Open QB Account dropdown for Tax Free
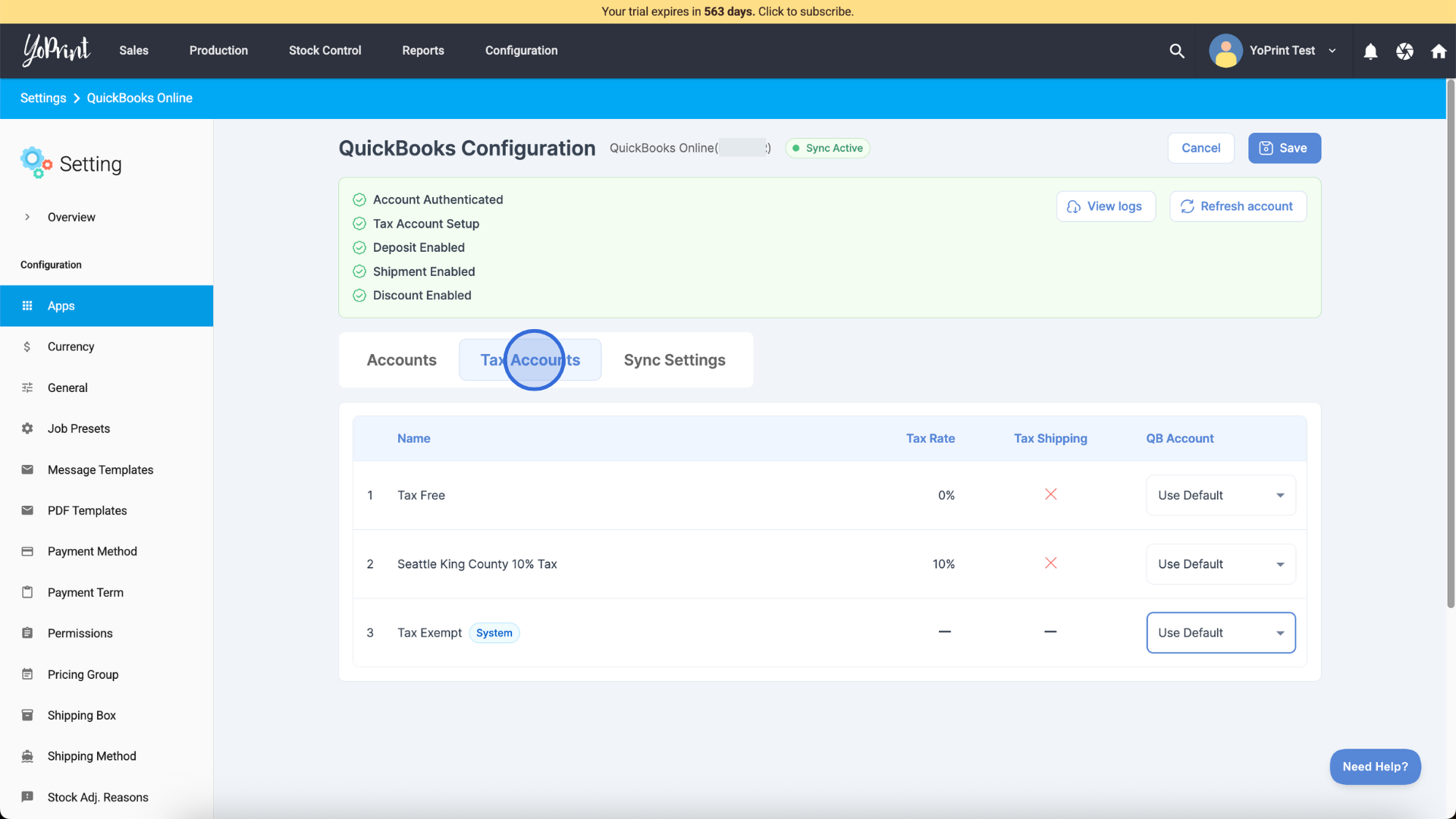This screenshot has width=1456, height=819. pyautogui.click(x=1220, y=495)
